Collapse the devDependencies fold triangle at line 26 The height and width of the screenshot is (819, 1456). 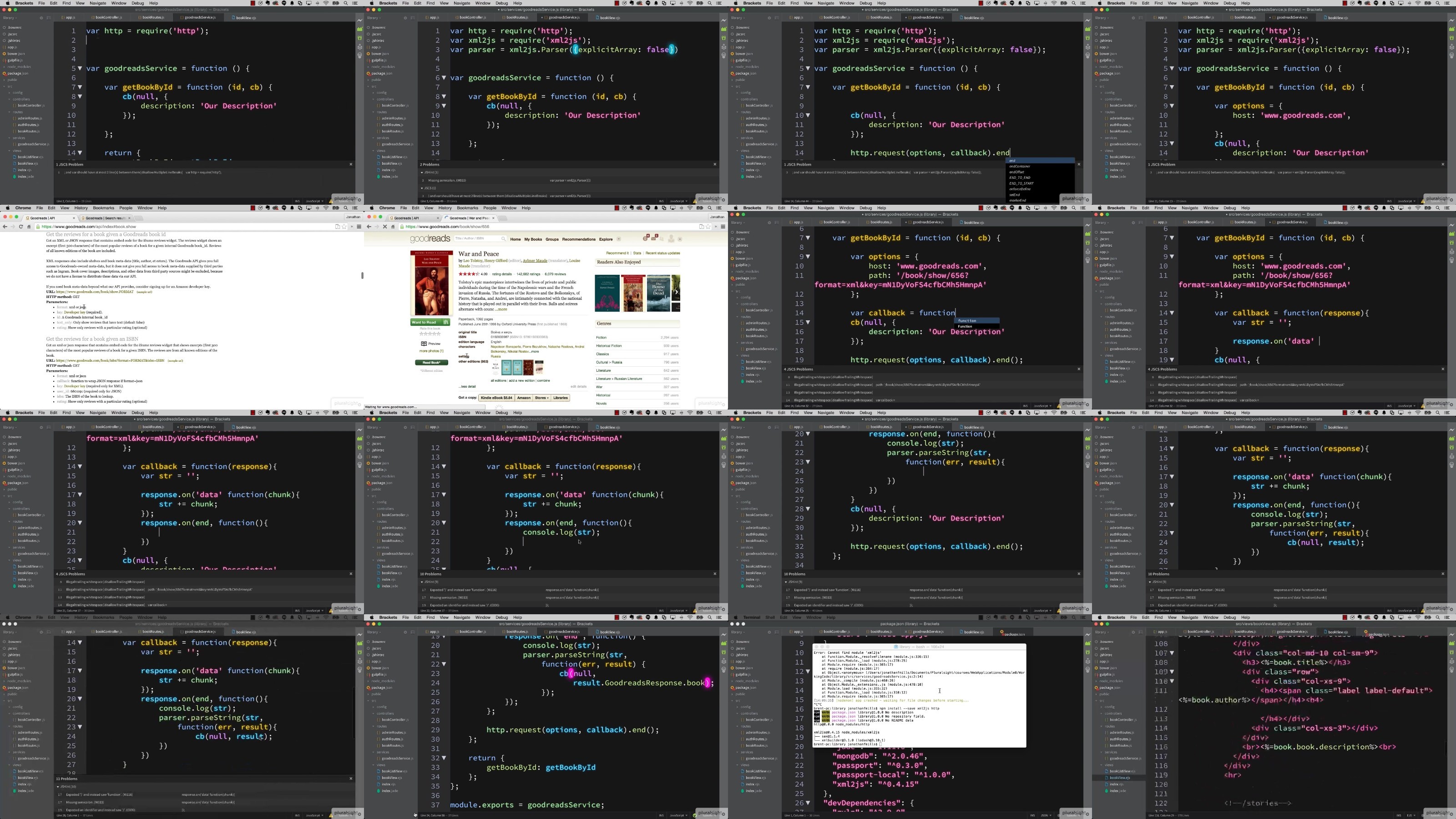(808, 803)
